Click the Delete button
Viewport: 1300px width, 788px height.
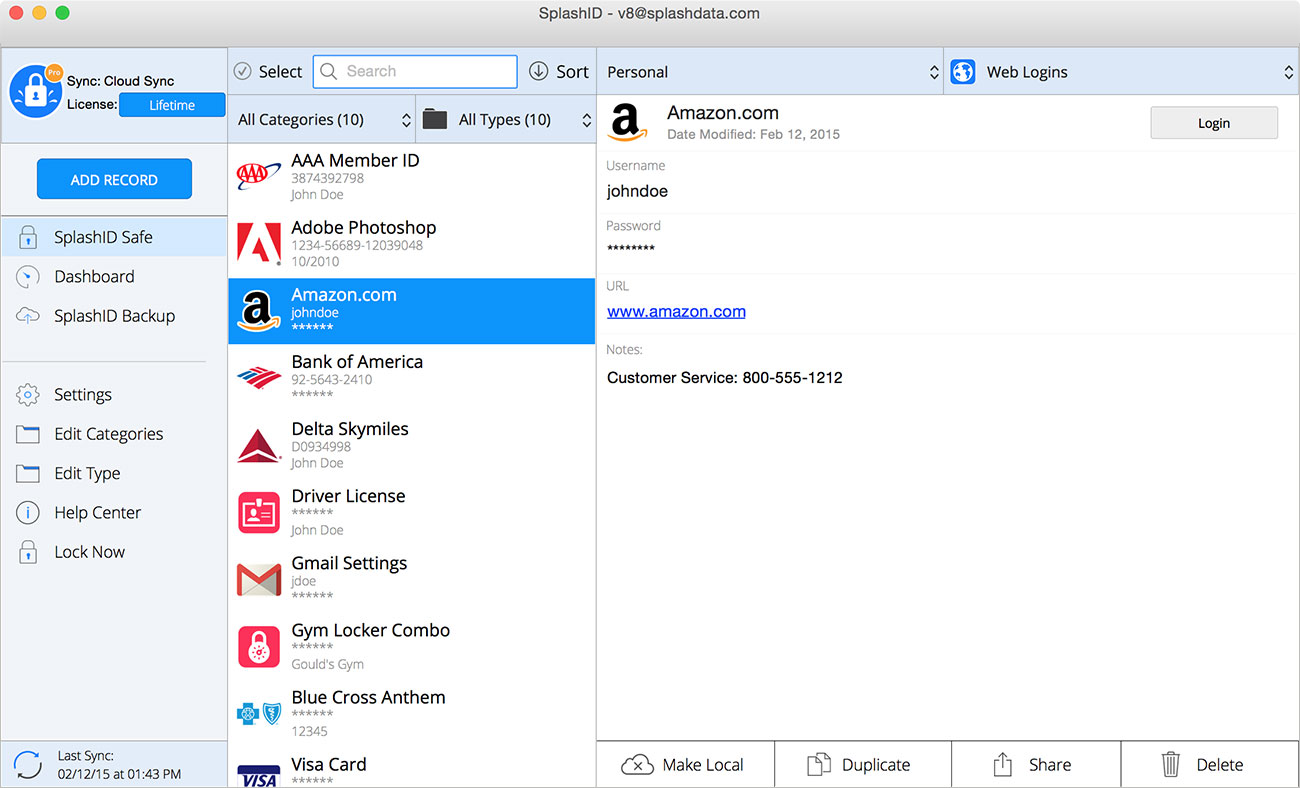1210,765
